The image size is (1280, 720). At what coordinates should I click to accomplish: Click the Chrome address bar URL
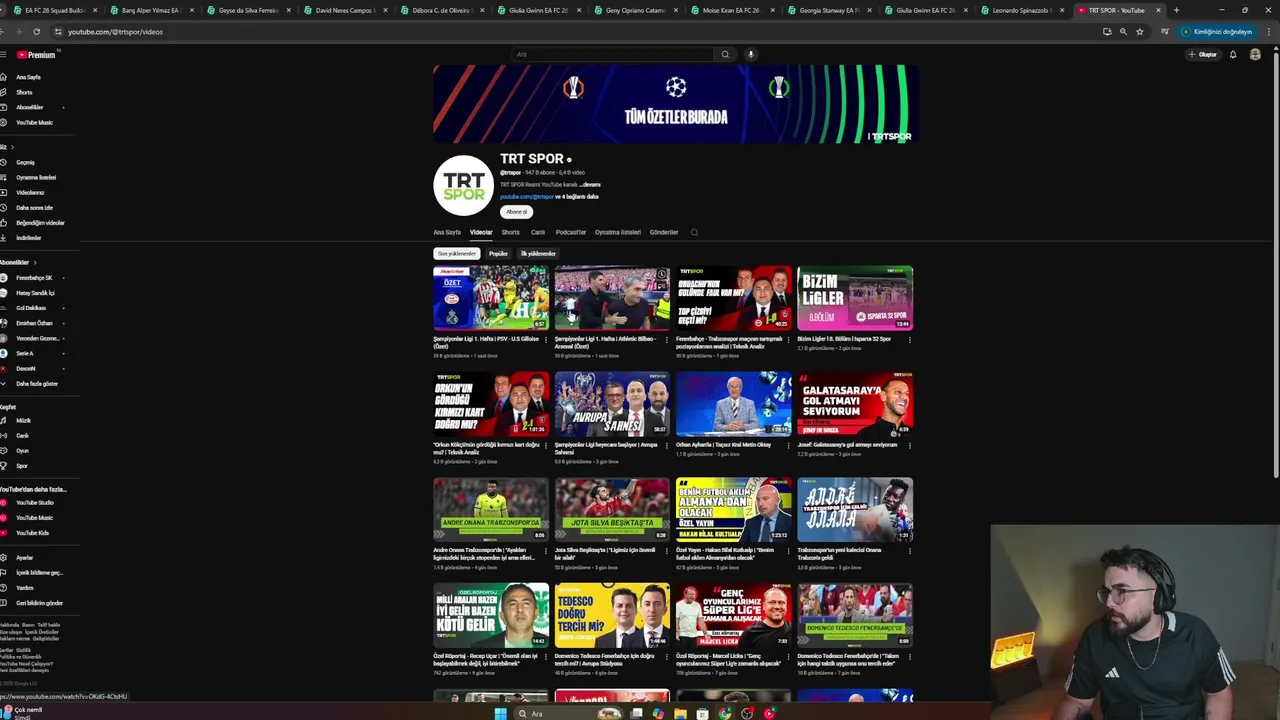[x=115, y=32]
